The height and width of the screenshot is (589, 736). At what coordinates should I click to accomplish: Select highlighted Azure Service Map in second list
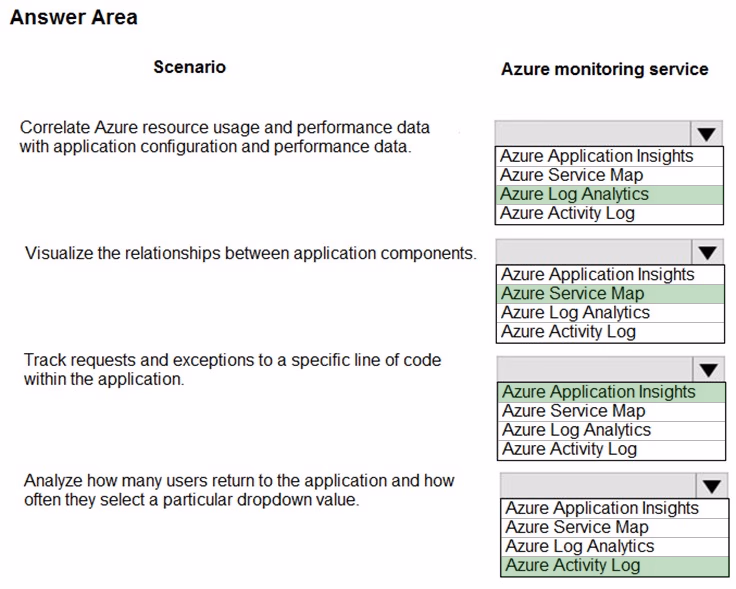[610, 294]
